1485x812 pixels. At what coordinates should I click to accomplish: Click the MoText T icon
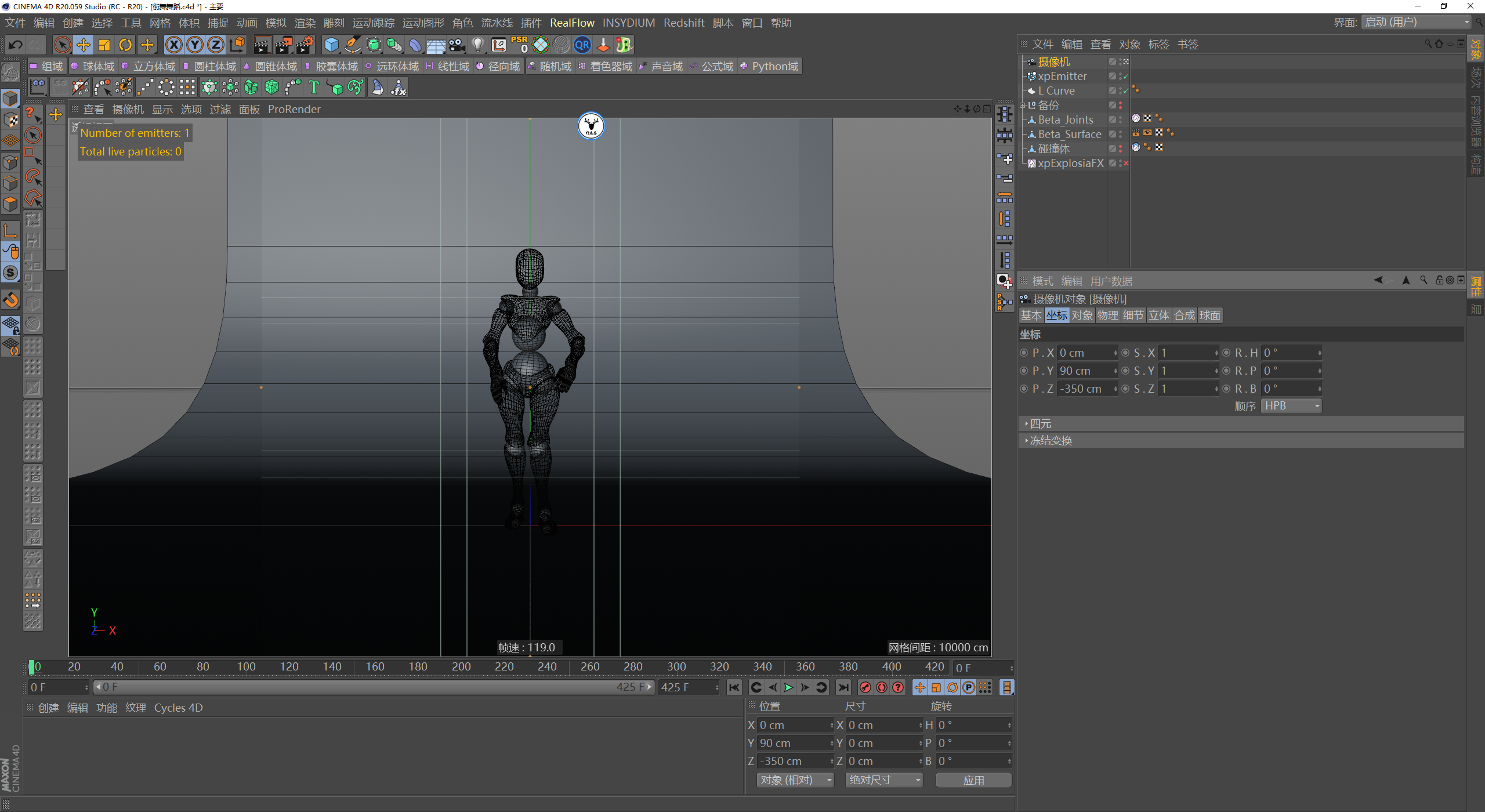coord(314,88)
